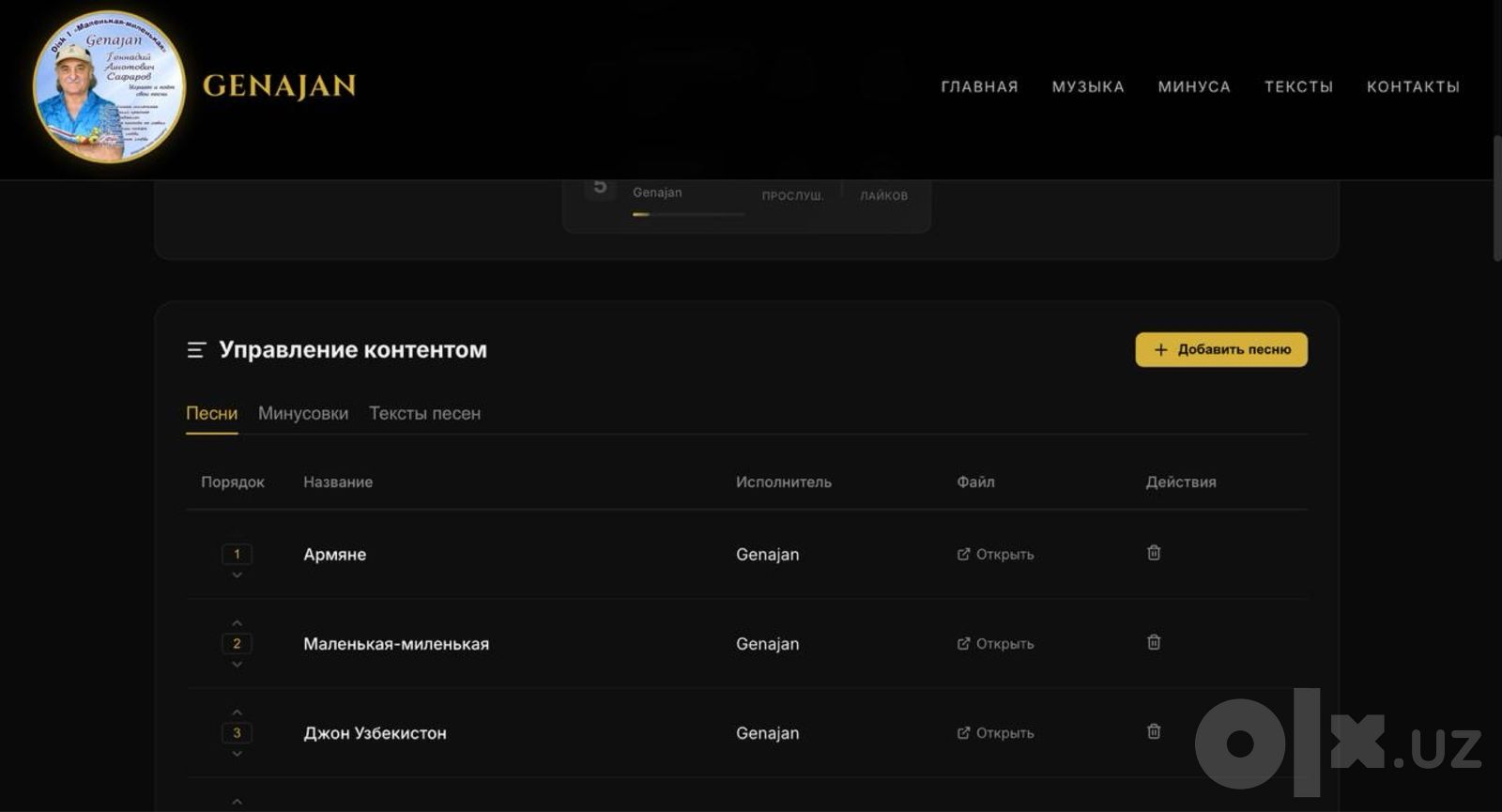Click the Армяне song title
Screen dimensions: 1502x812
pos(334,554)
